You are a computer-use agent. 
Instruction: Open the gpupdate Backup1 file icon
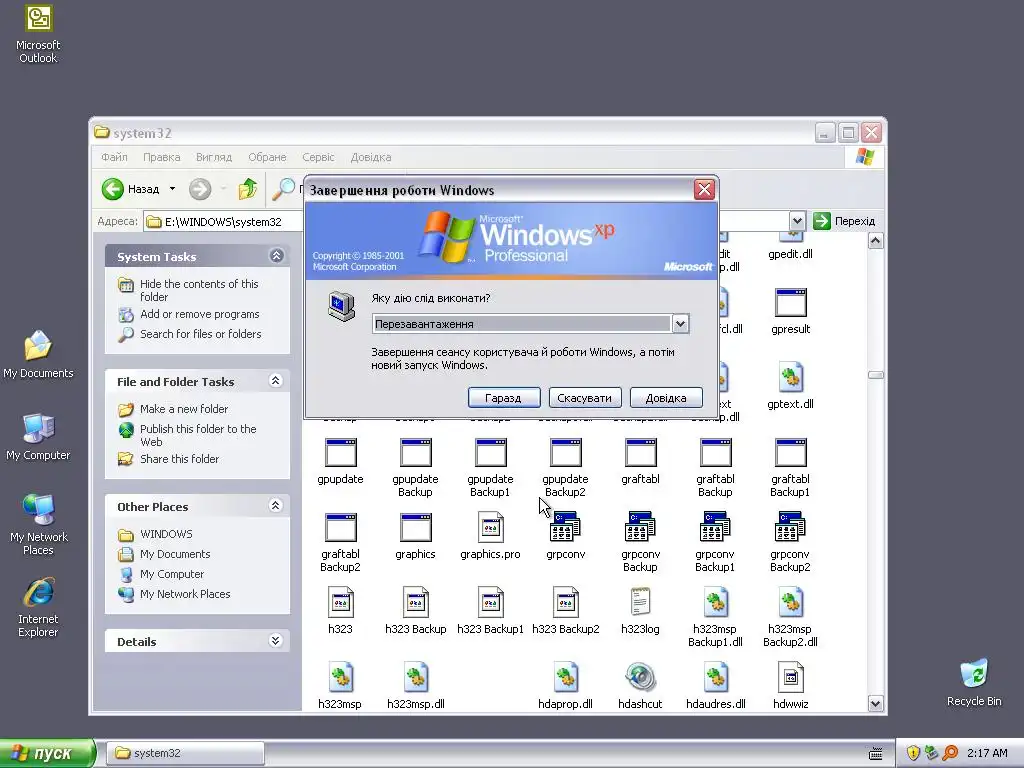click(x=490, y=453)
